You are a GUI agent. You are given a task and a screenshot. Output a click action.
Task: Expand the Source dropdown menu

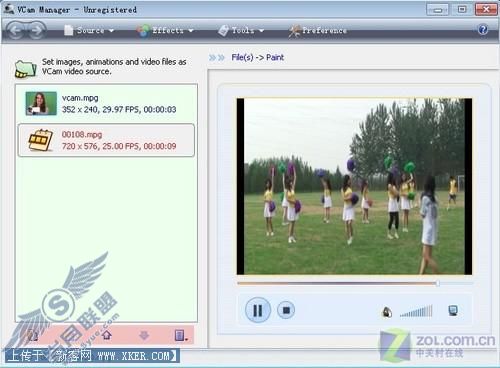point(89,30)
